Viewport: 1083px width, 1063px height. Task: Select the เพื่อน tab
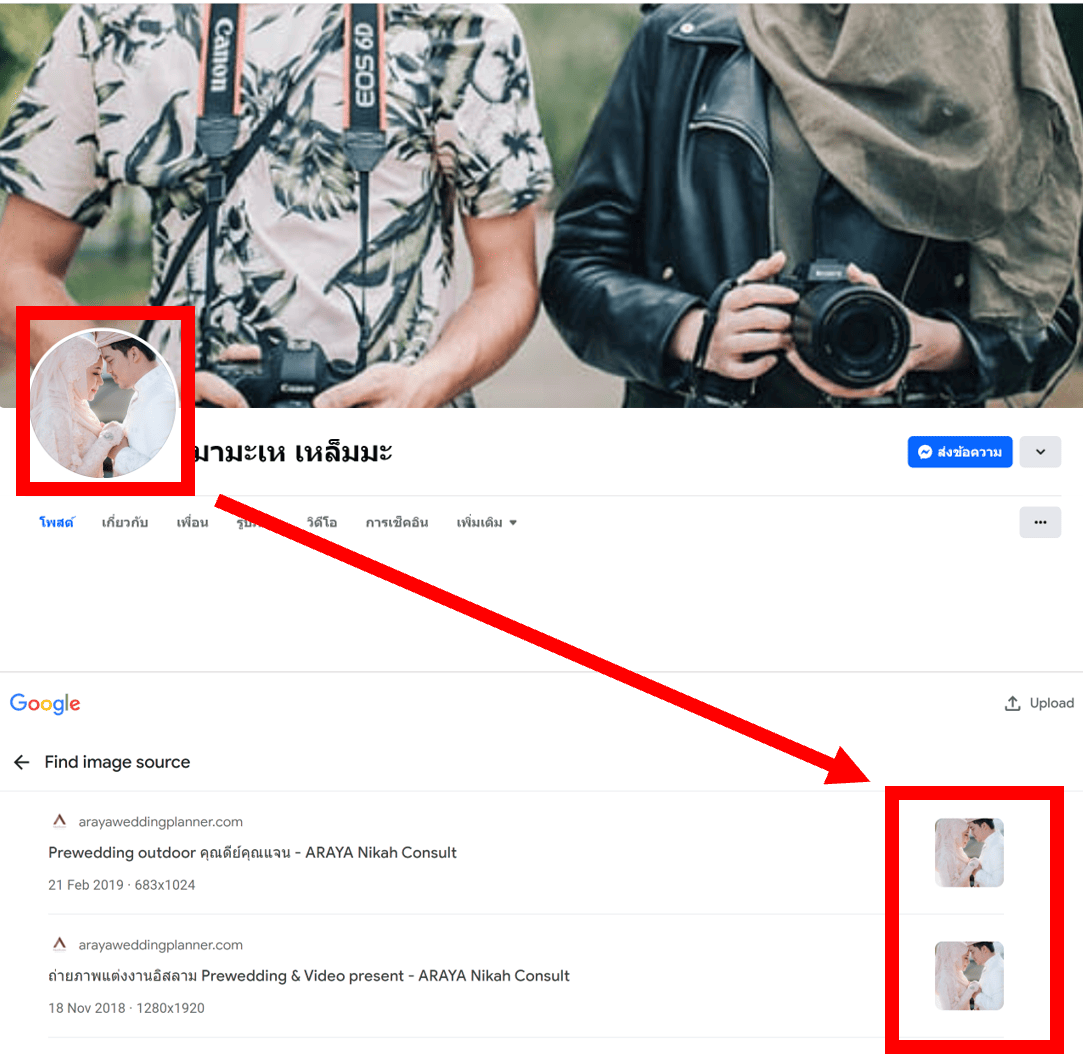[x=192, y=523]
